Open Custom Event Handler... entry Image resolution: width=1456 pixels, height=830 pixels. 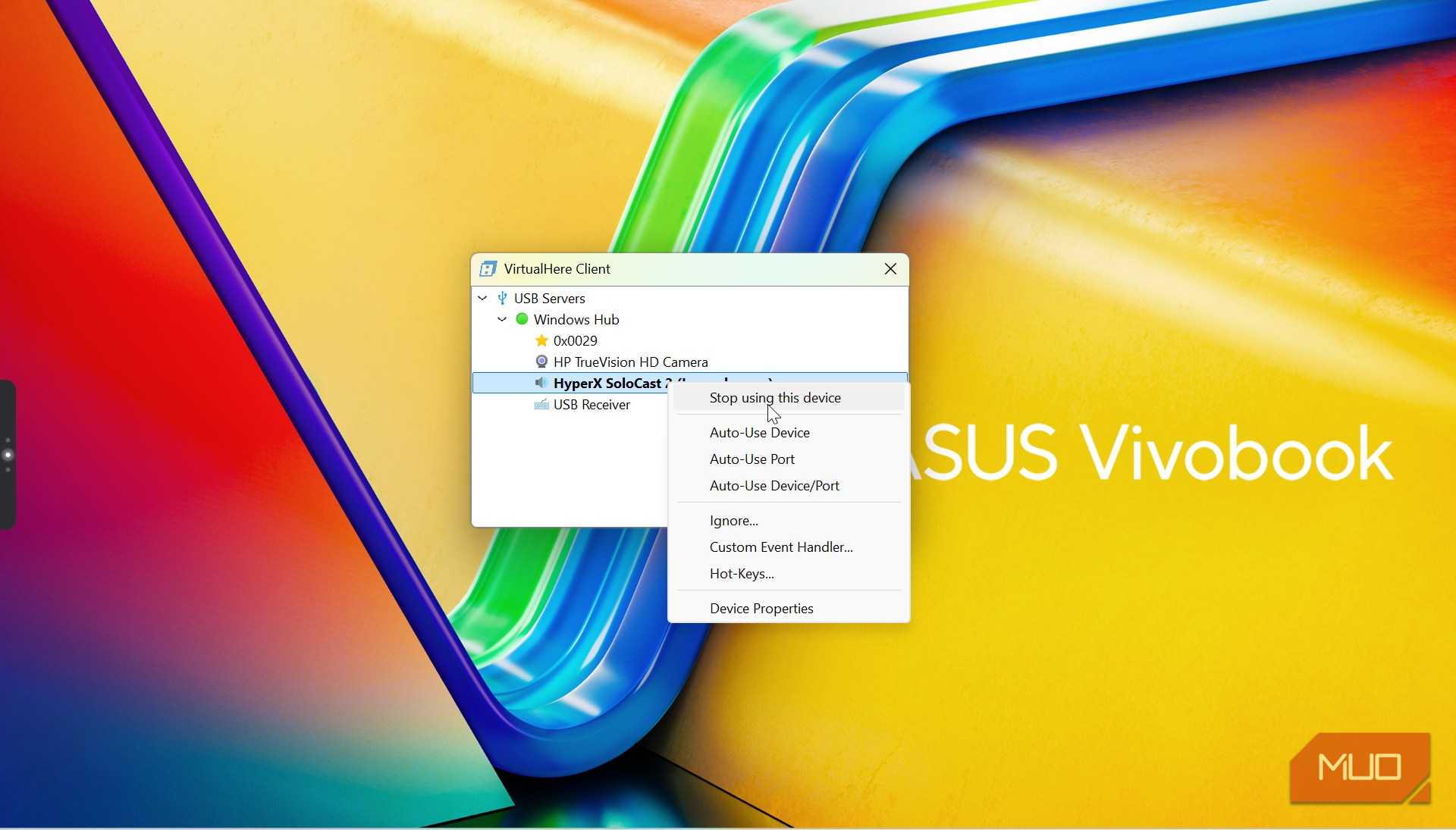[789, 547]
